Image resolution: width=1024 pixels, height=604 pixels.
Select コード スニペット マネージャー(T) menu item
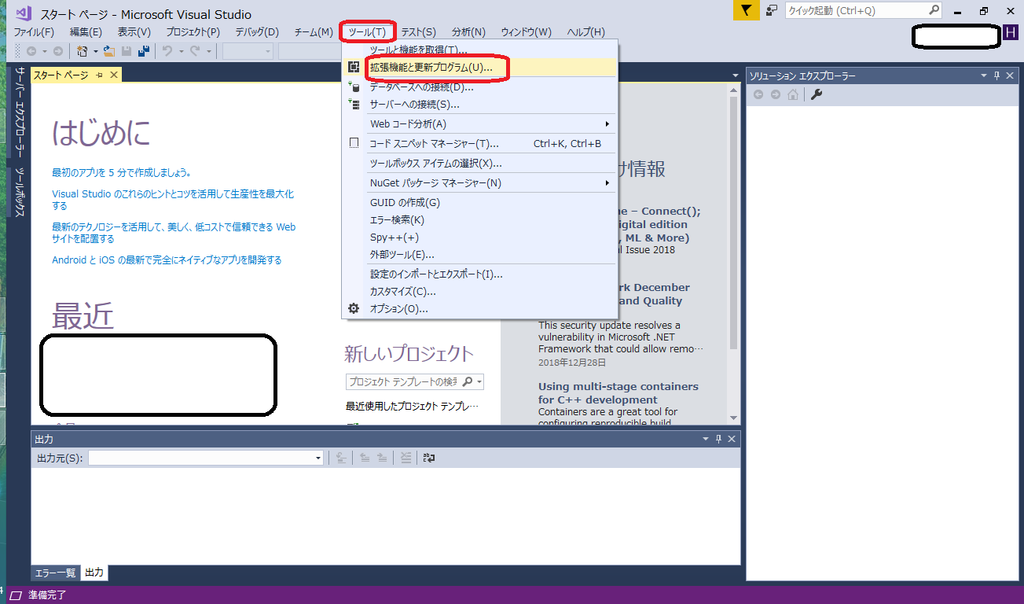click(479, 144)
